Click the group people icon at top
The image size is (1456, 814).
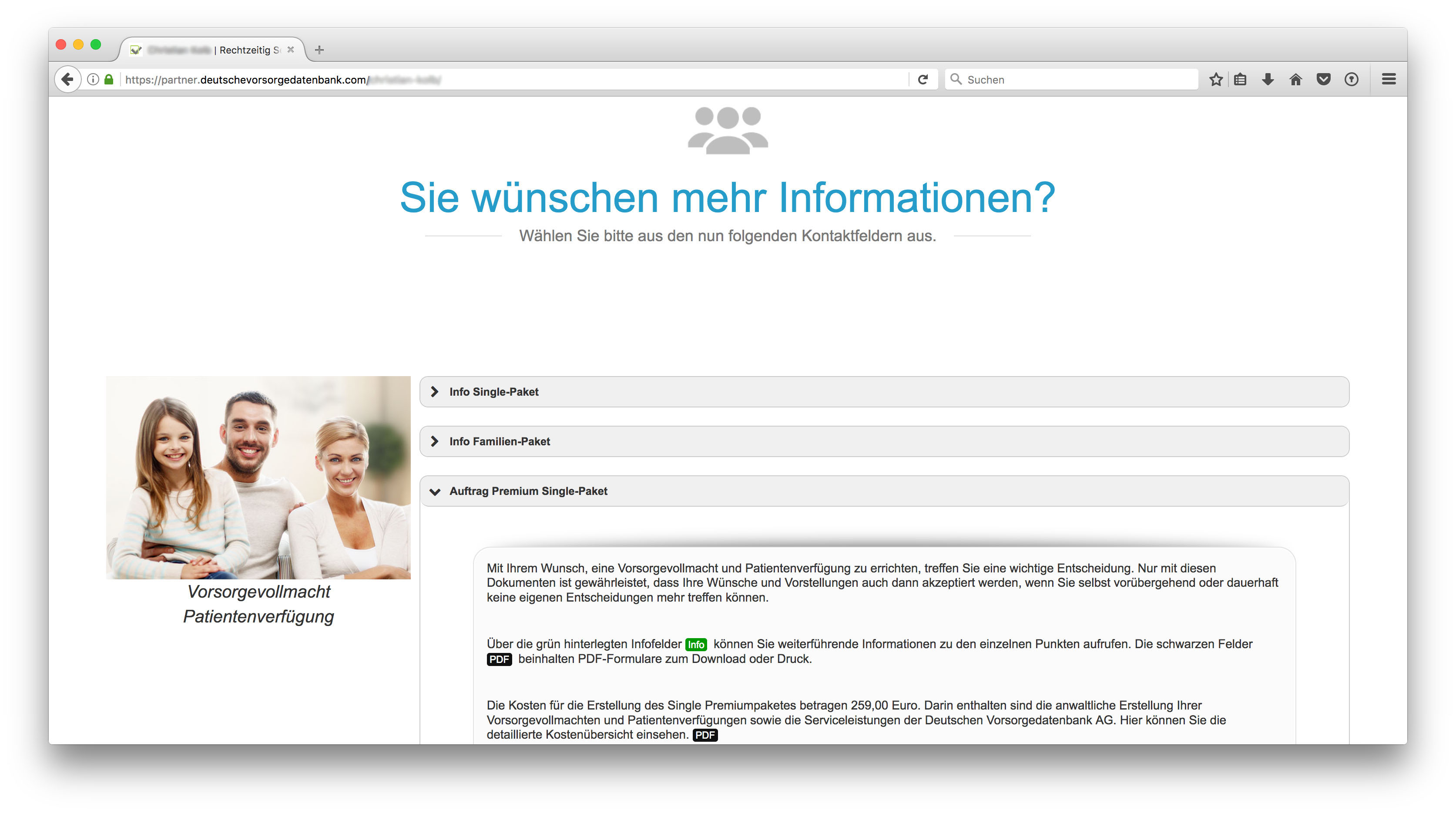pyautogui.click(x=728, y=131)
